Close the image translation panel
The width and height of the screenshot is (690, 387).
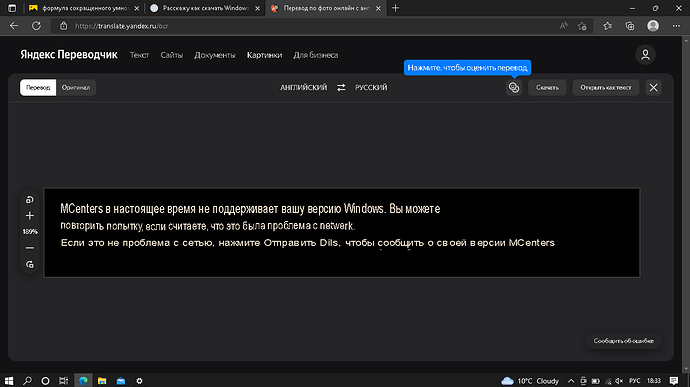[653, 88]
